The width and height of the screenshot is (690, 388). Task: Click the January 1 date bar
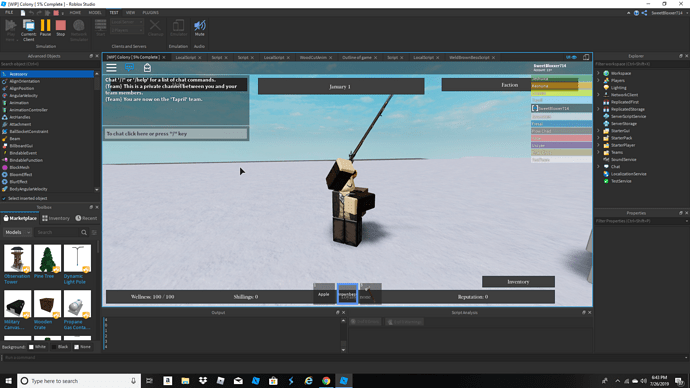[x=341, y=87]
